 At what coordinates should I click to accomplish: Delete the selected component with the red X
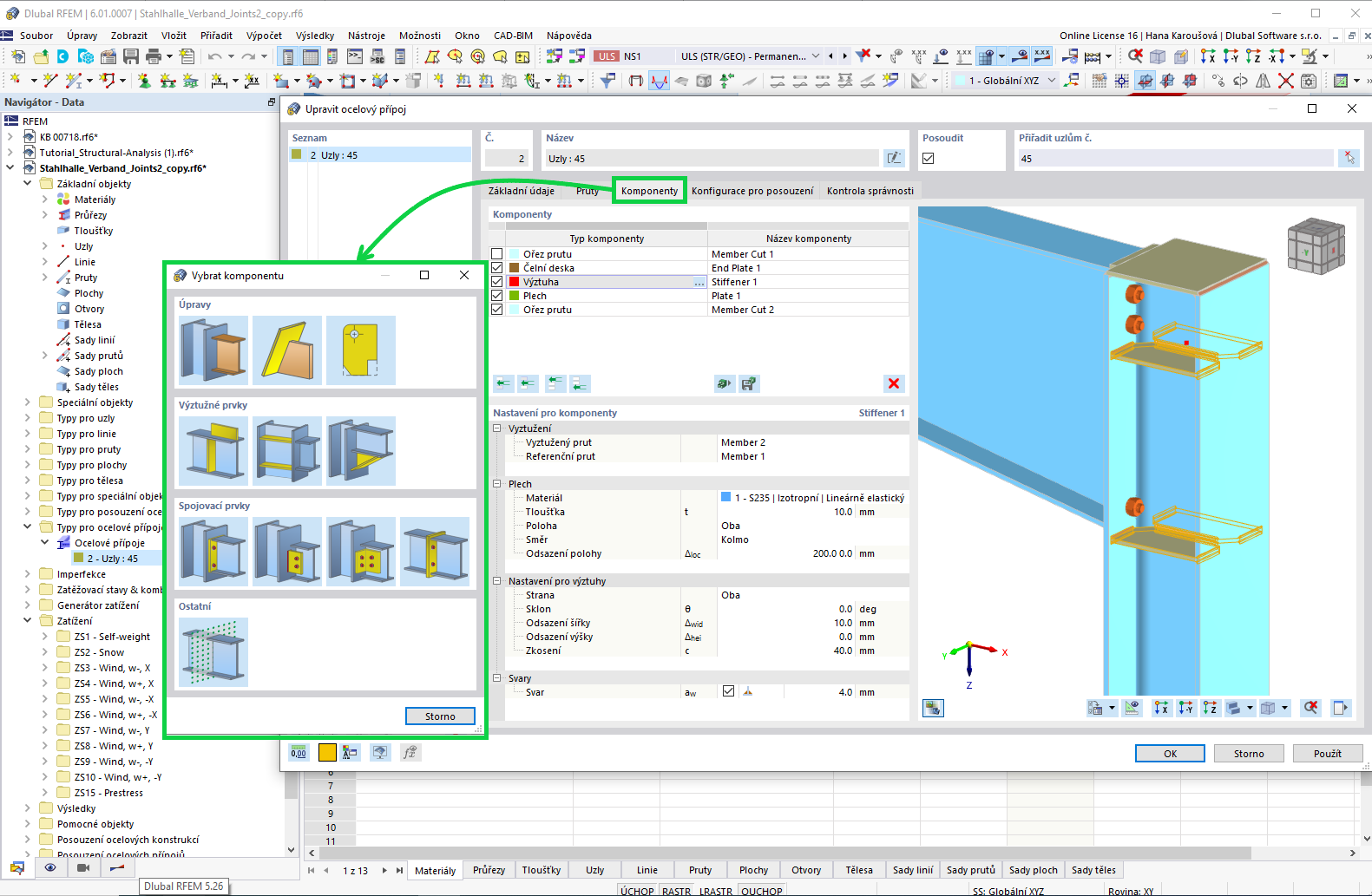click(894, 383)
